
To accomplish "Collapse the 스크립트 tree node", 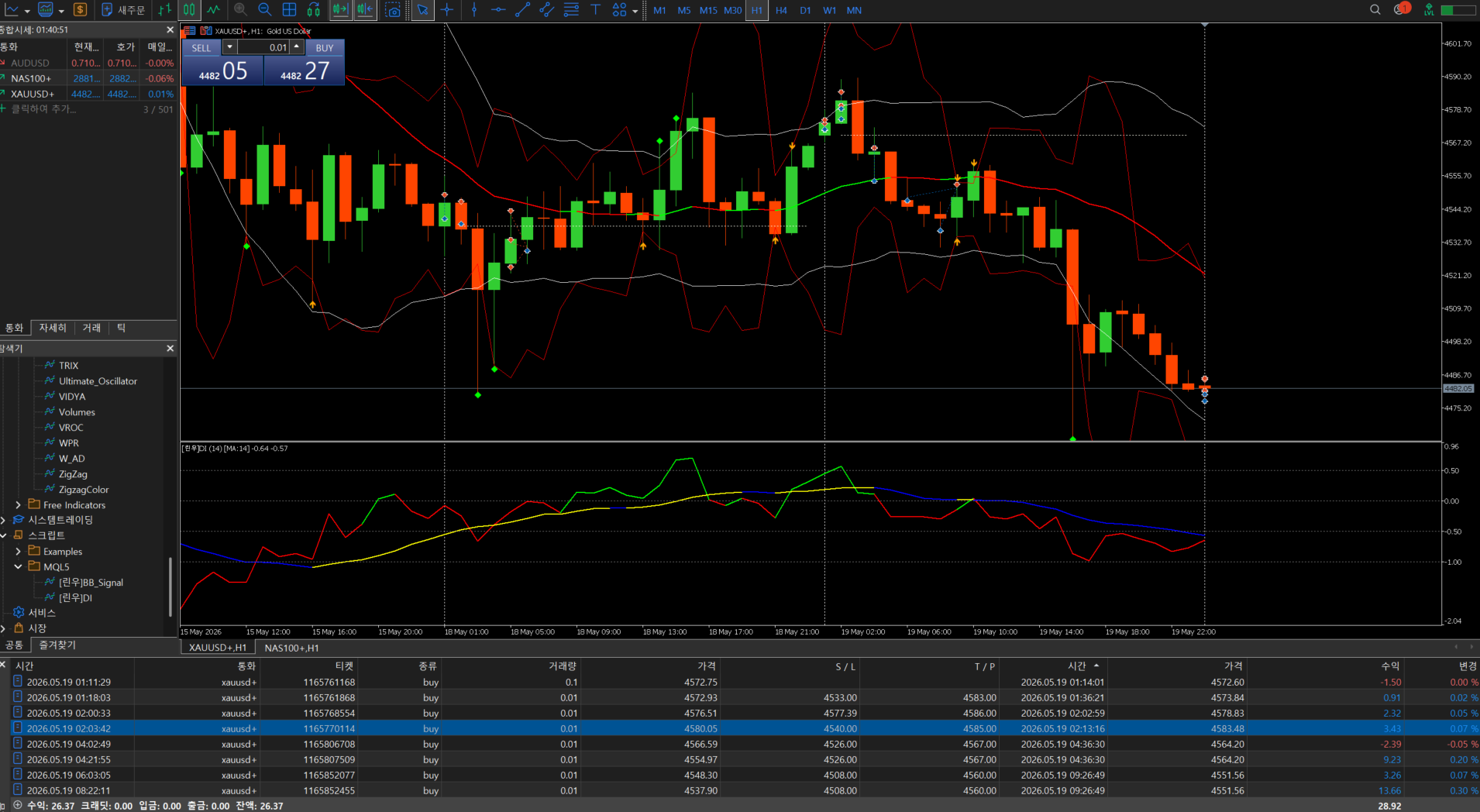I will point(3,535).
